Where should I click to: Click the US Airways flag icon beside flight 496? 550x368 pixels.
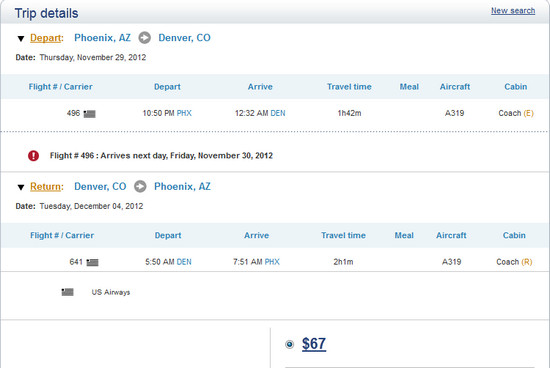(x=89, y=114)
